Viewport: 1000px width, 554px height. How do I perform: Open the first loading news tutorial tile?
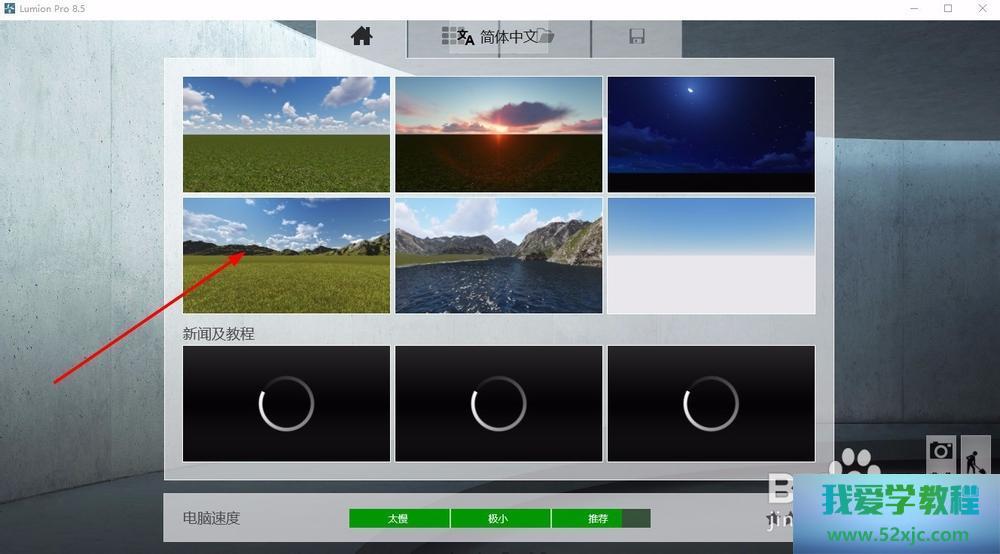286,404
